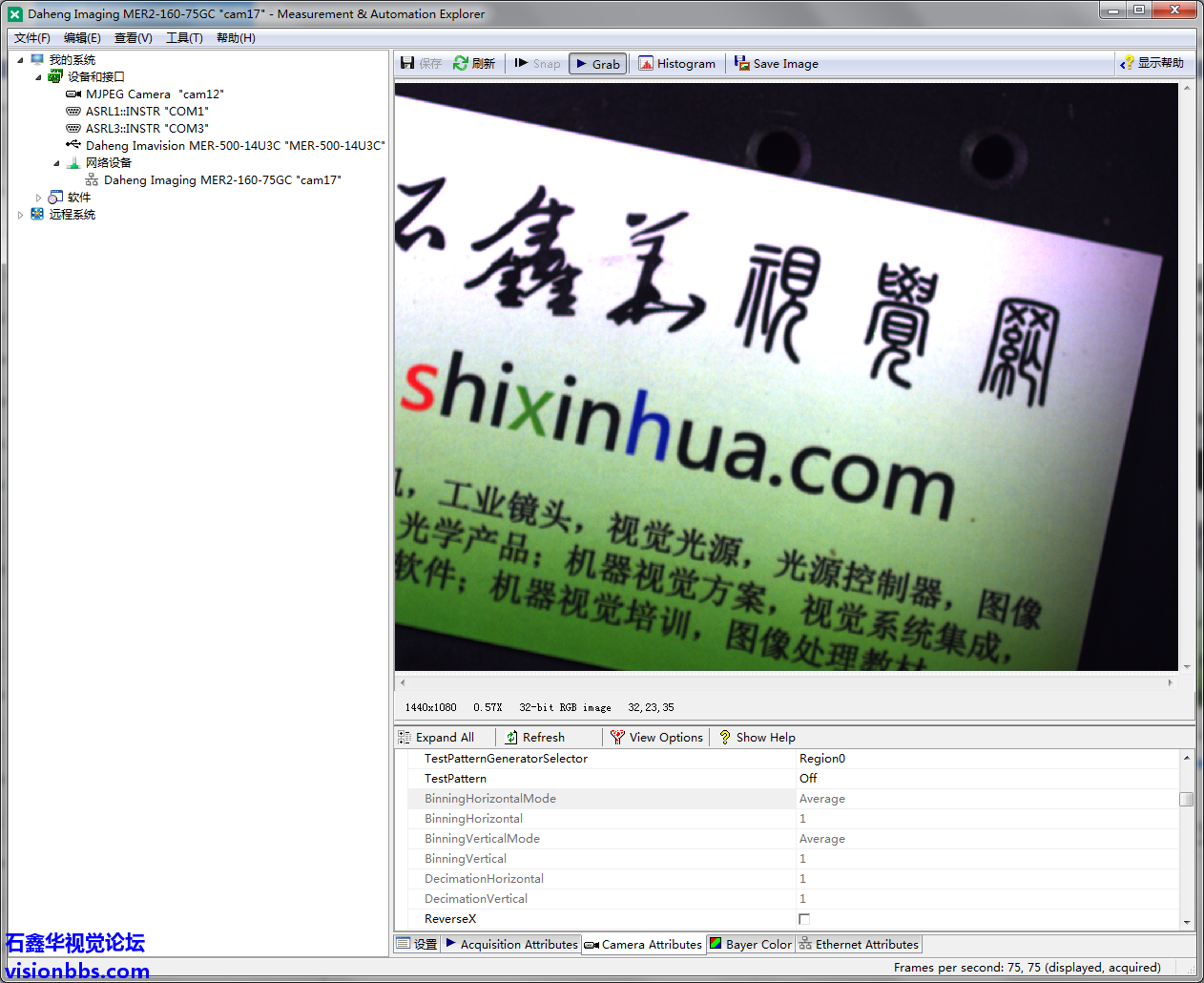Screen dimensions: 1204x983
Task: Click the BinningHorizontal value field
Action: 987,819
